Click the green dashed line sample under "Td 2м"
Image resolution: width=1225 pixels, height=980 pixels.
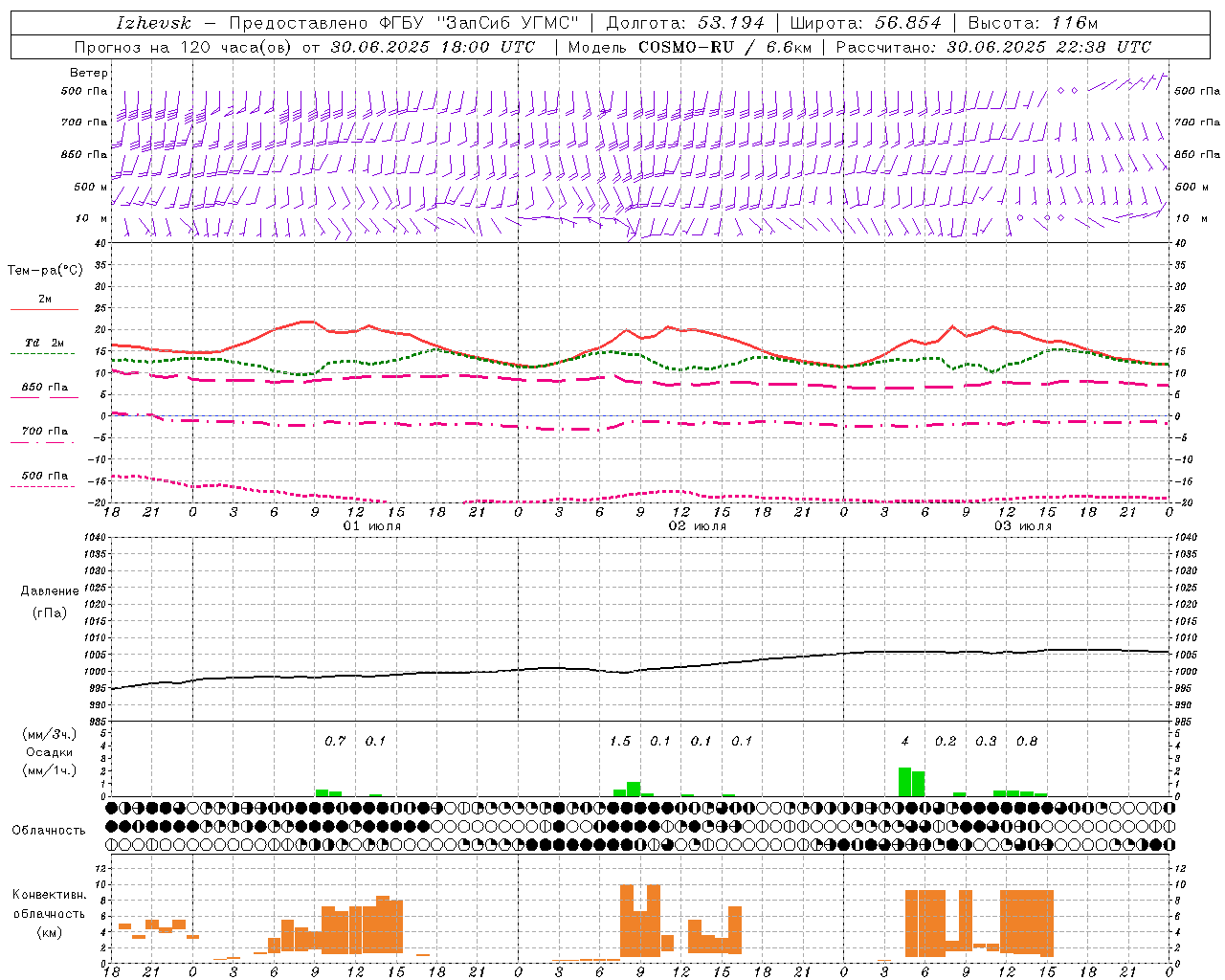coord(43,353)
